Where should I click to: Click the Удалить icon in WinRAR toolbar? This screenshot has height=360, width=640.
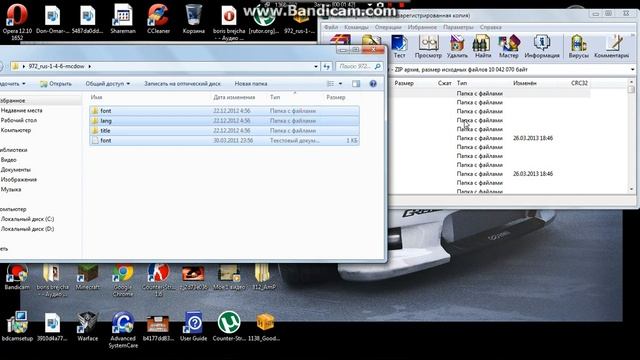pos(457,47)
